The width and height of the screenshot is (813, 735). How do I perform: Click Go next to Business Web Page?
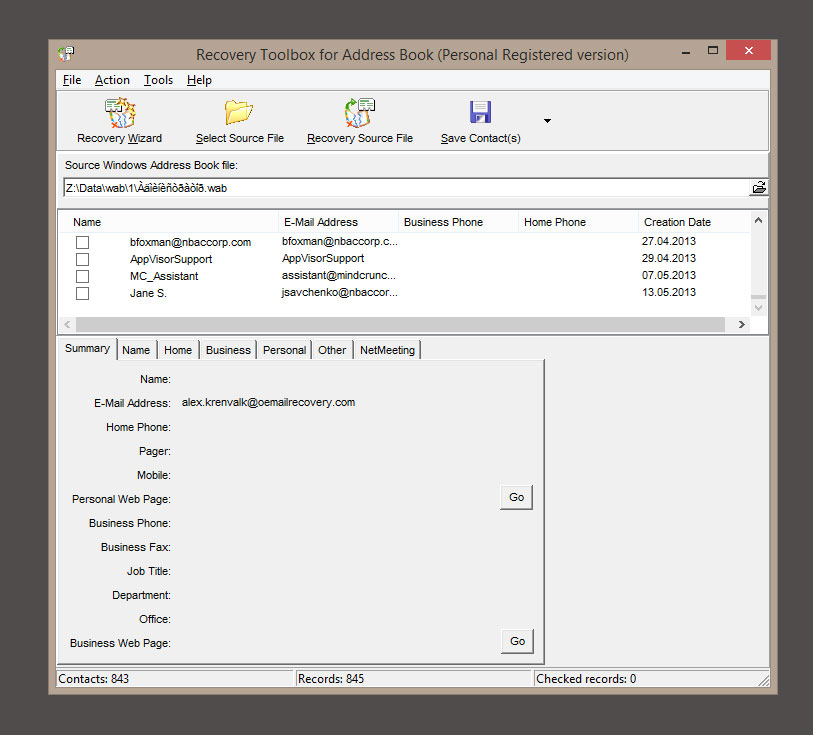[x=517, y=641]
